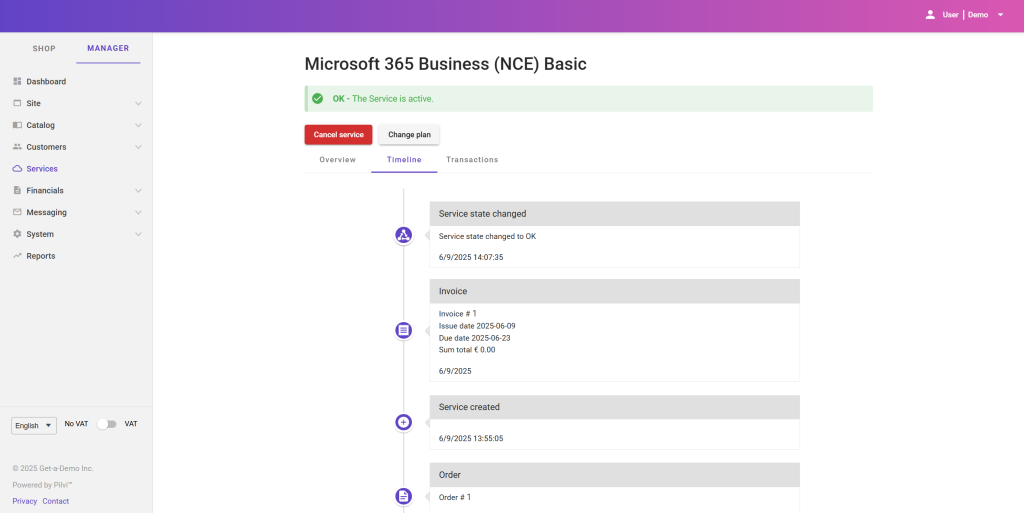
Task: Toggle the VAT switch
Action: coord(106,424)
